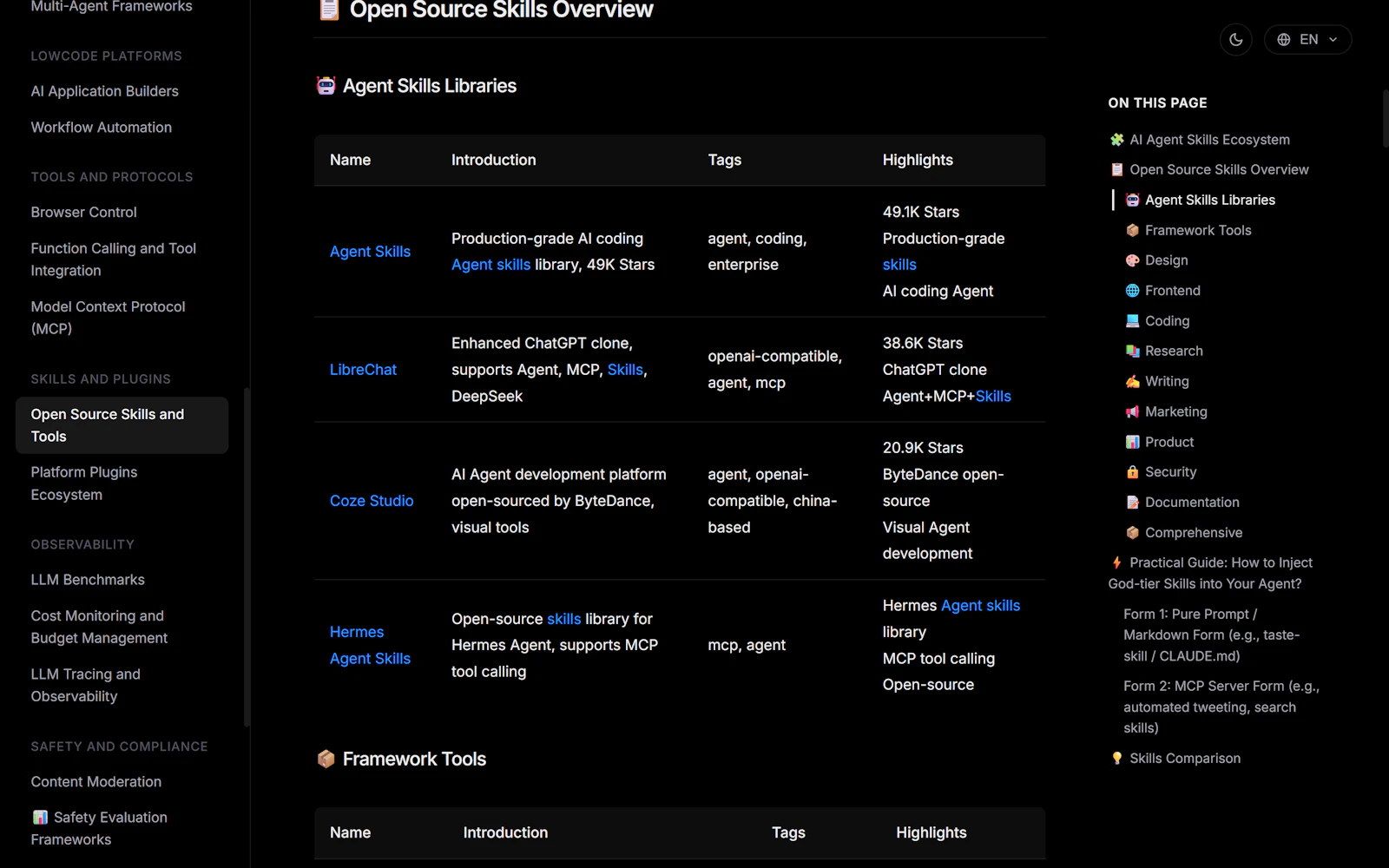1389x868 pixels.
Task: Open LLM Tracing and Observability page
Action: (x=86, y=685)
